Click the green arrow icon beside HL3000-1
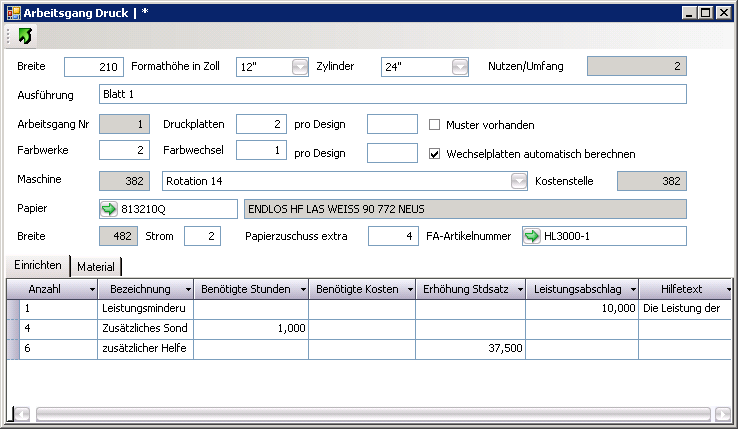Image resolution: width=738 pixels, height=429 pixels. pos(532,236)
